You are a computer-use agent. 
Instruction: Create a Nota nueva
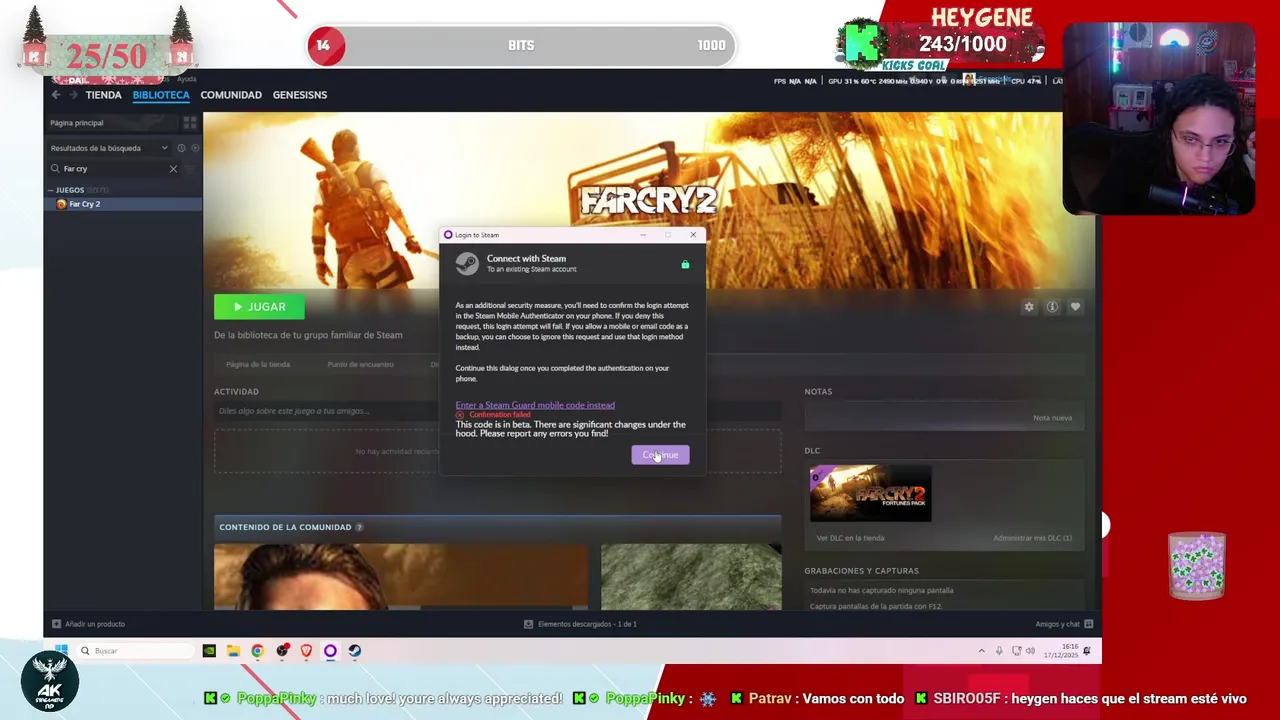[1052, 418]
